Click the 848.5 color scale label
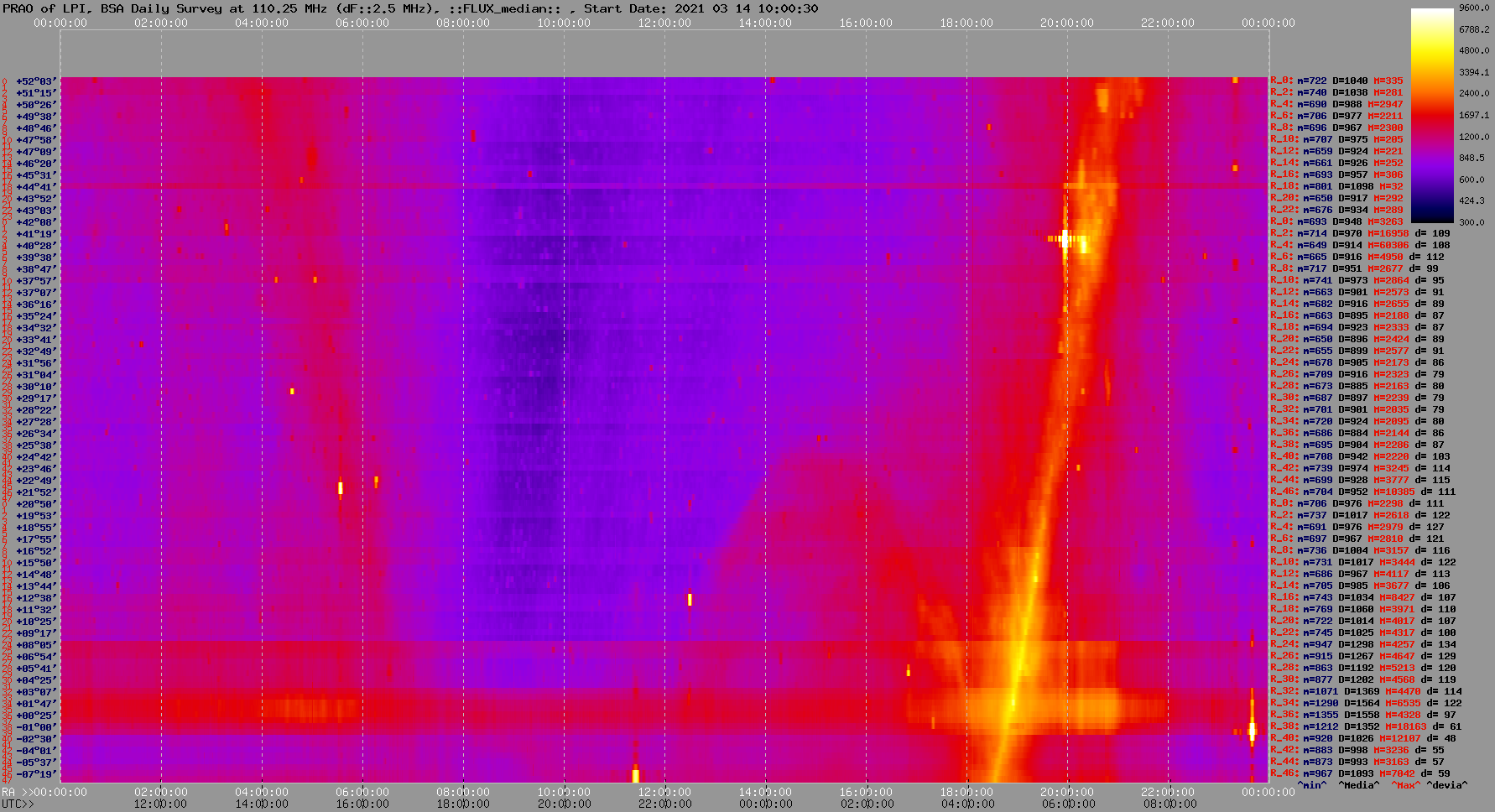 1472,158
